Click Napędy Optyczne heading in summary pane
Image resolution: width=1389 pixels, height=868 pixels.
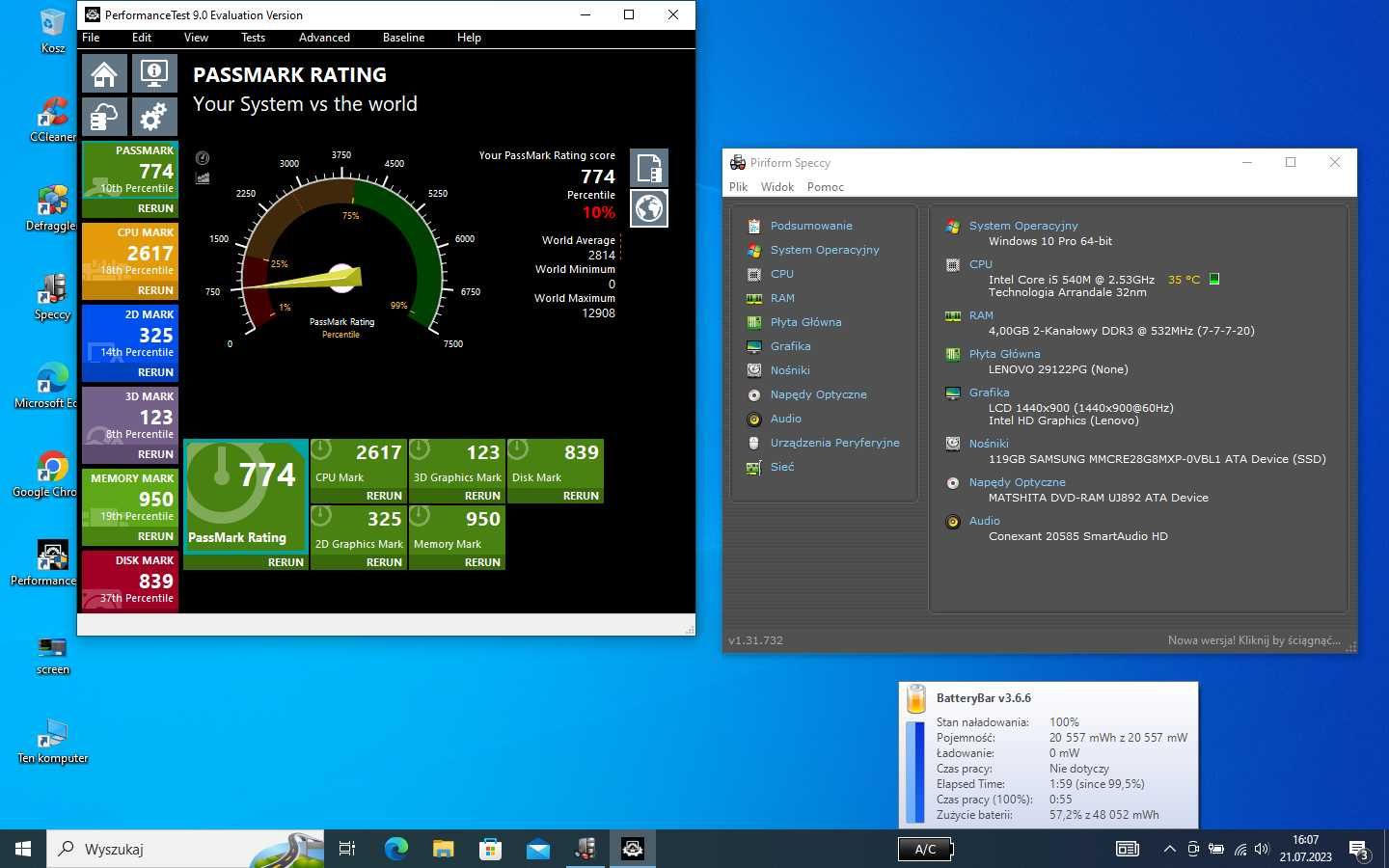pos(1017,482)
